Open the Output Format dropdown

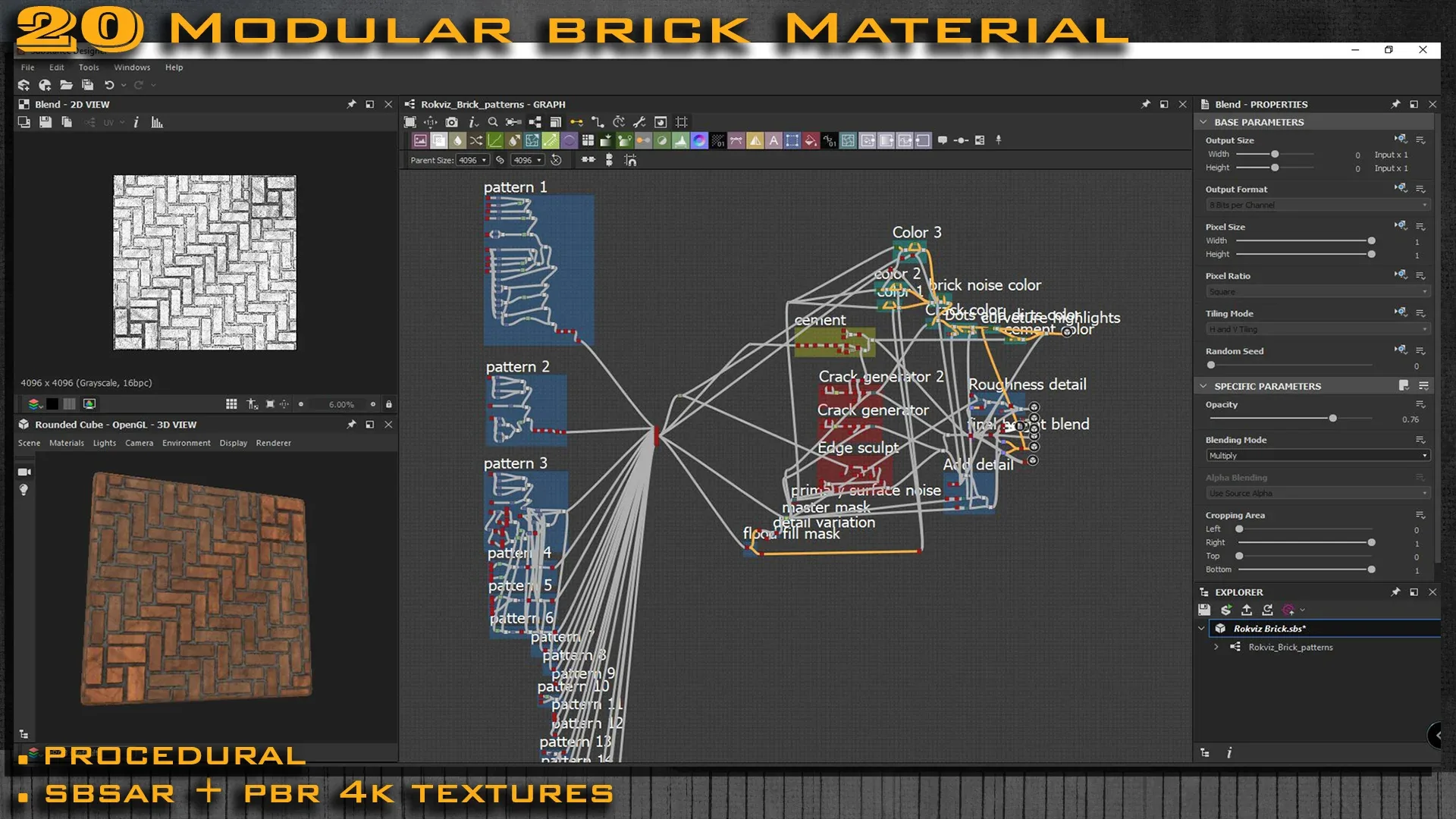click(1316, 204)
